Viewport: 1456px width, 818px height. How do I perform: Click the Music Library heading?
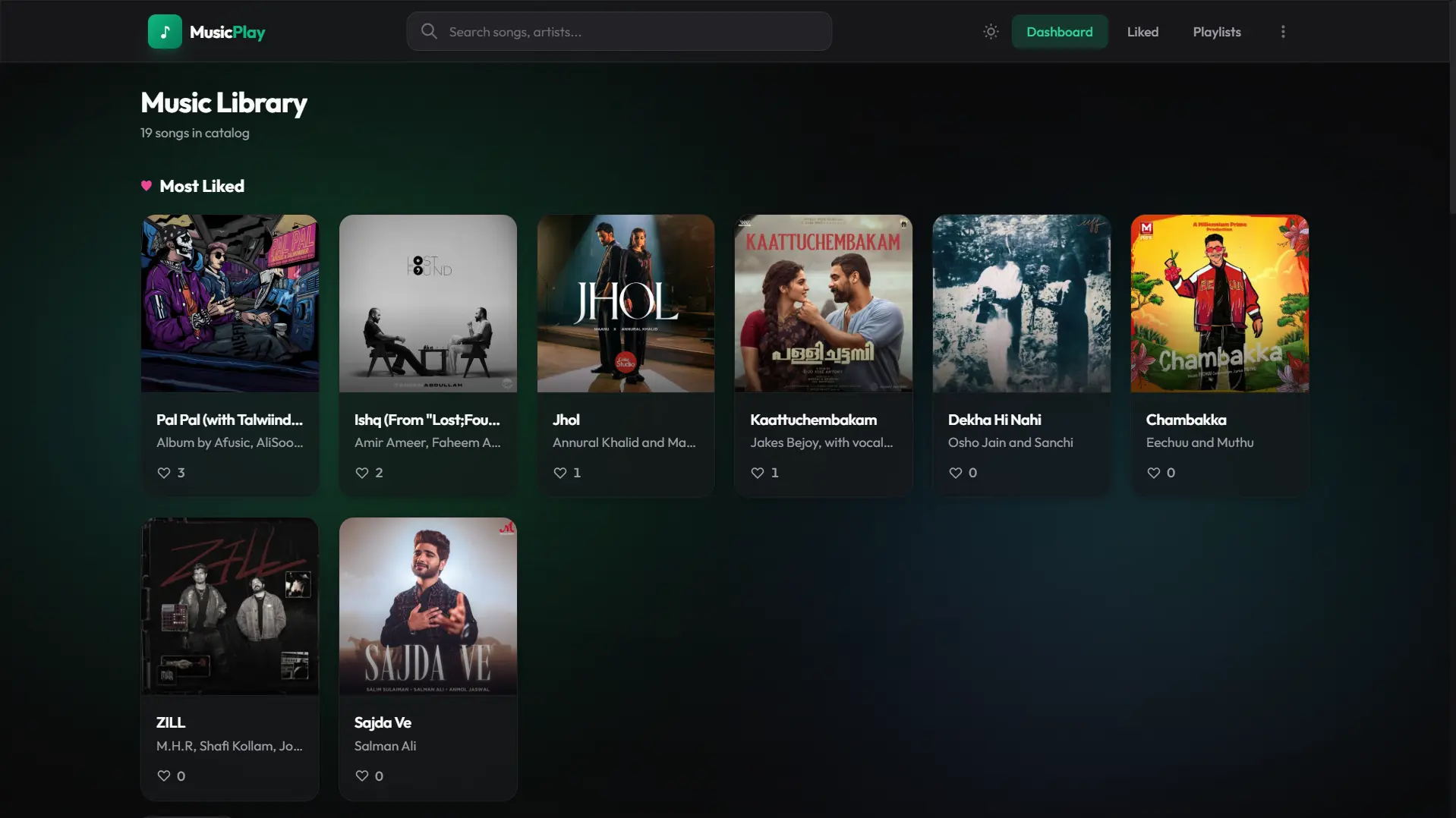pos(224,103)
